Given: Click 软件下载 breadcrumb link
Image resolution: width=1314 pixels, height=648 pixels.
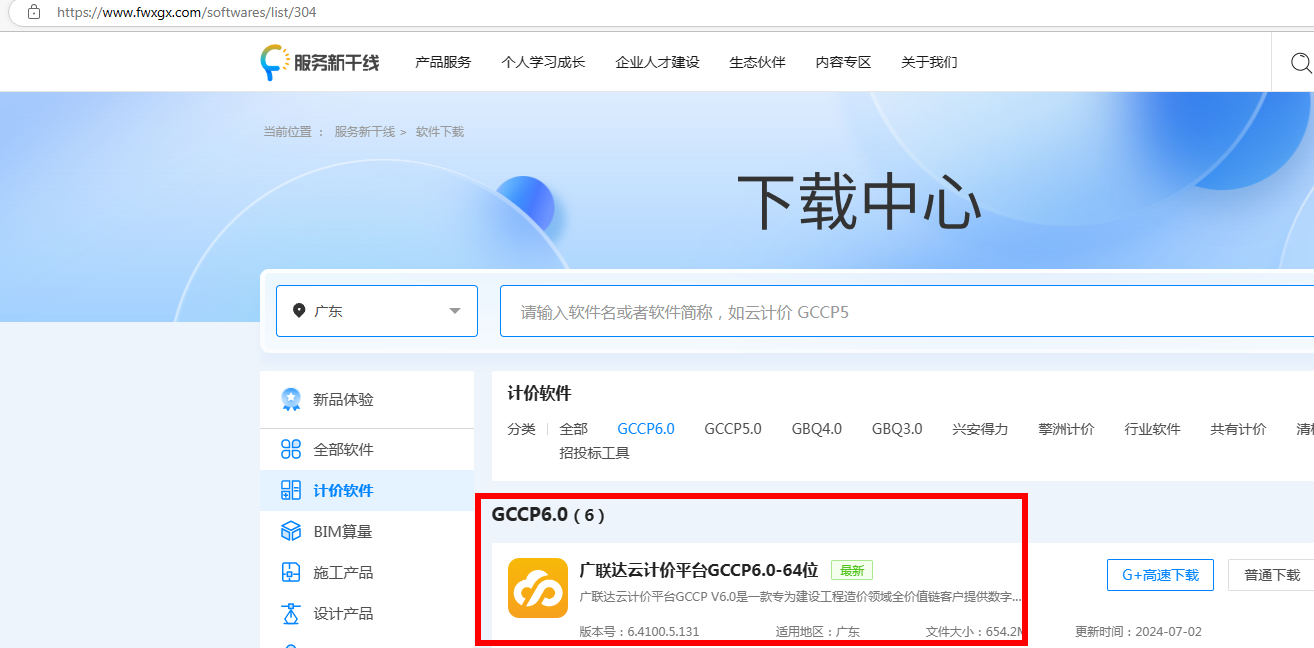Looking at the screenshot, I should pos(440,132).
